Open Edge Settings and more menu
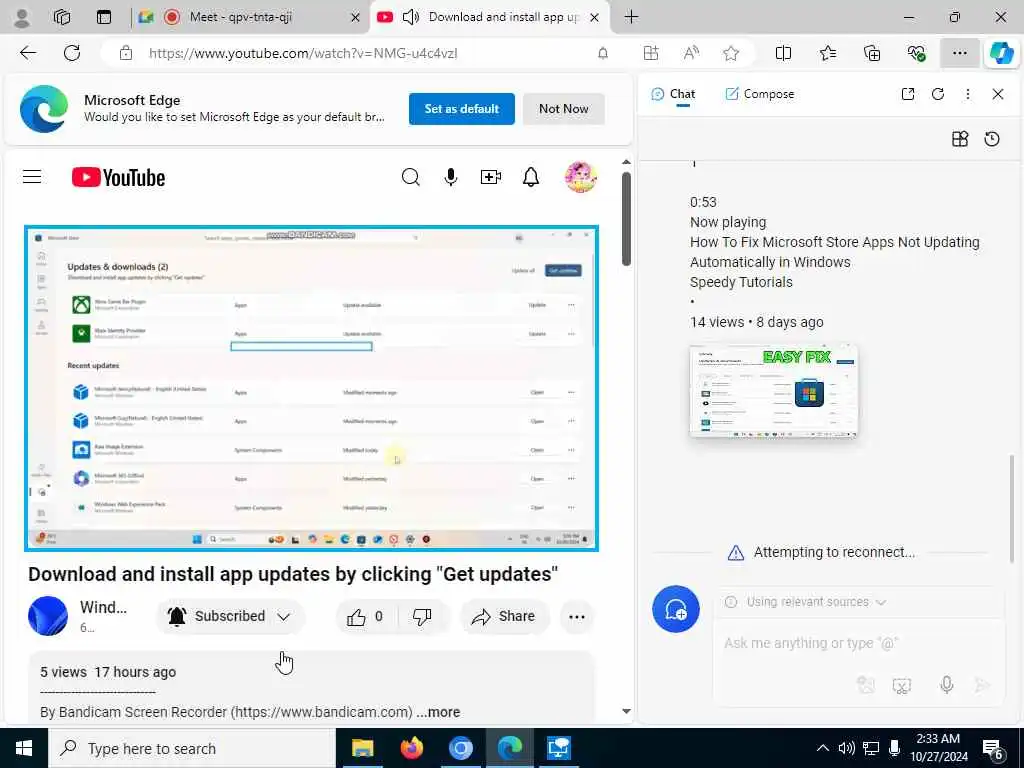The image size is (1024, 768). click(x=959, y=53)
